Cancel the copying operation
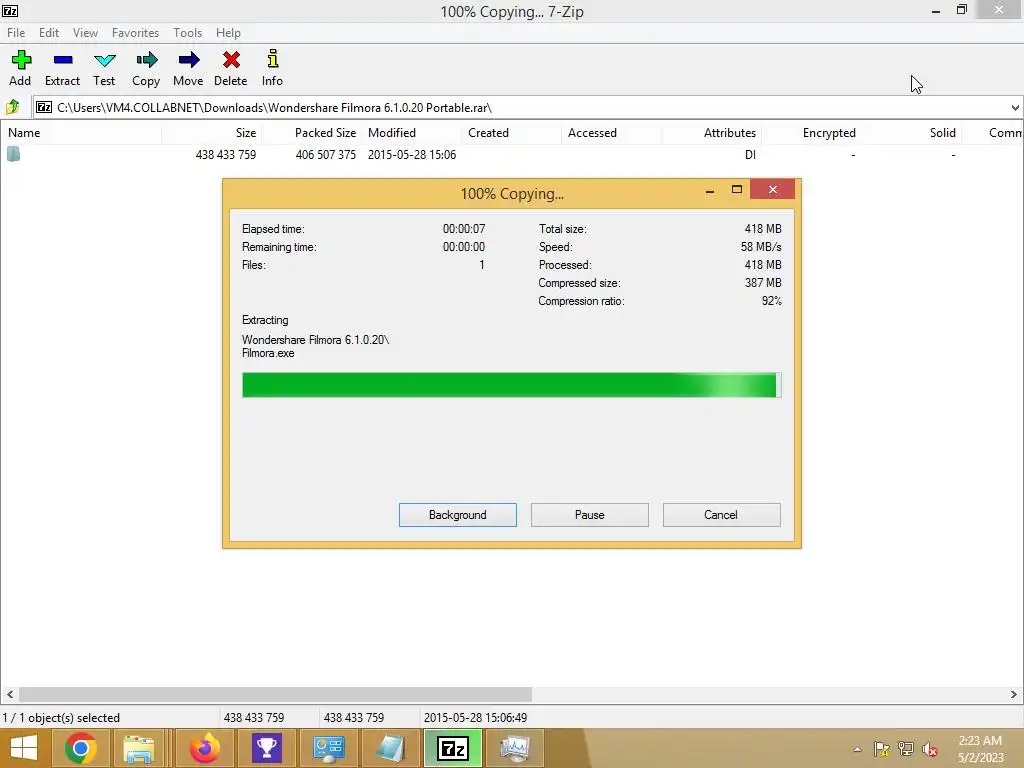1024x768 pixels. (722, 515)
